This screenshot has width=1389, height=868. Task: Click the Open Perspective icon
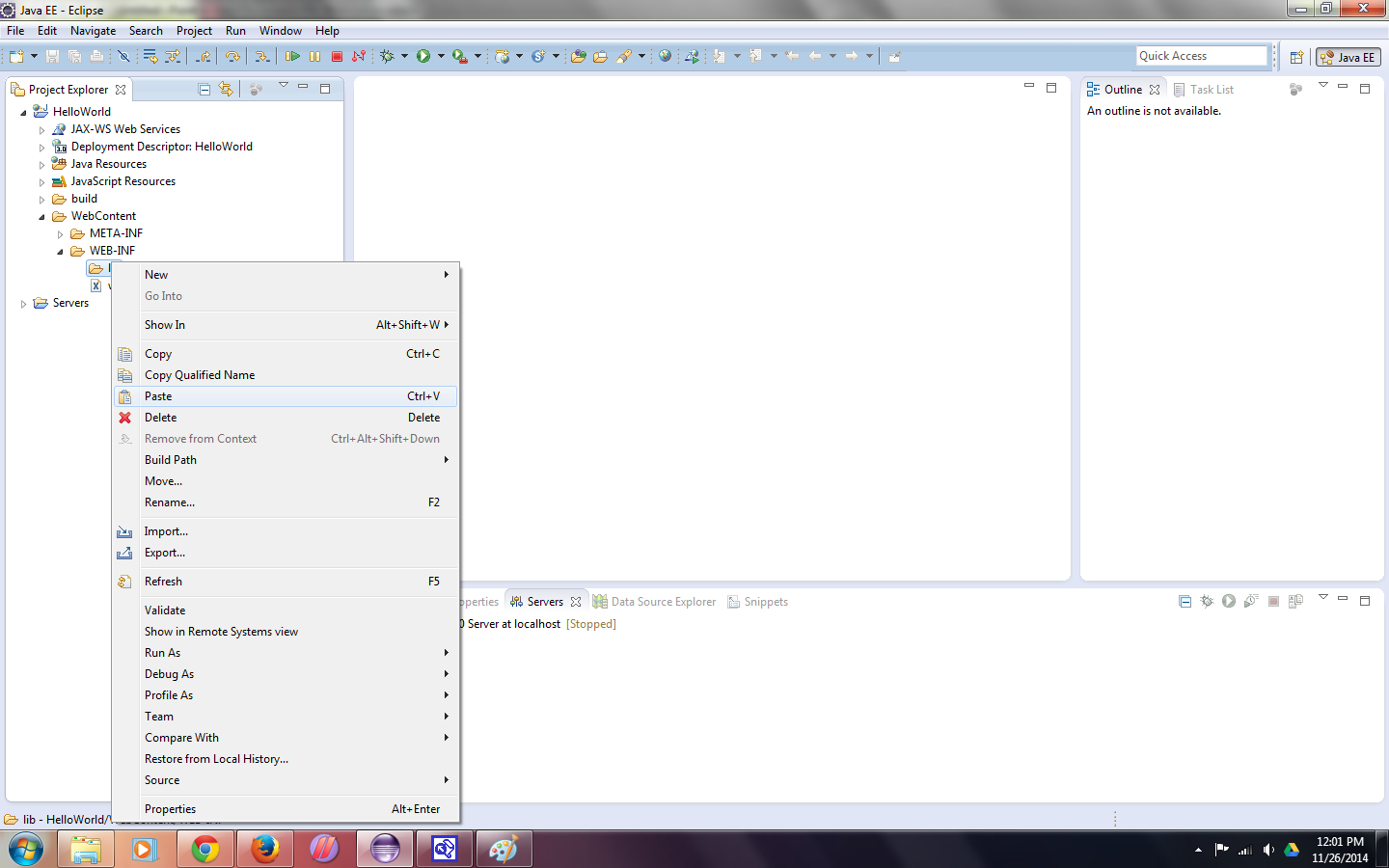coord(1297,57)
